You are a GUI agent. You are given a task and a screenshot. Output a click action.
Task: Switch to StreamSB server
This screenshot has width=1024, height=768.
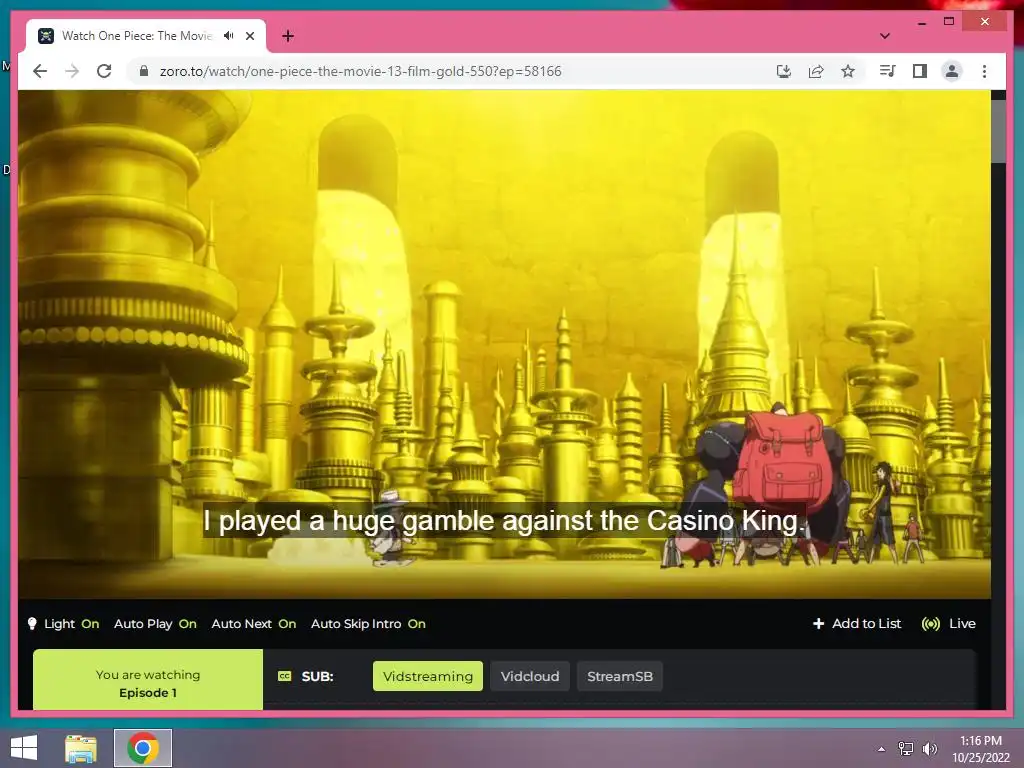pos(620,676)
